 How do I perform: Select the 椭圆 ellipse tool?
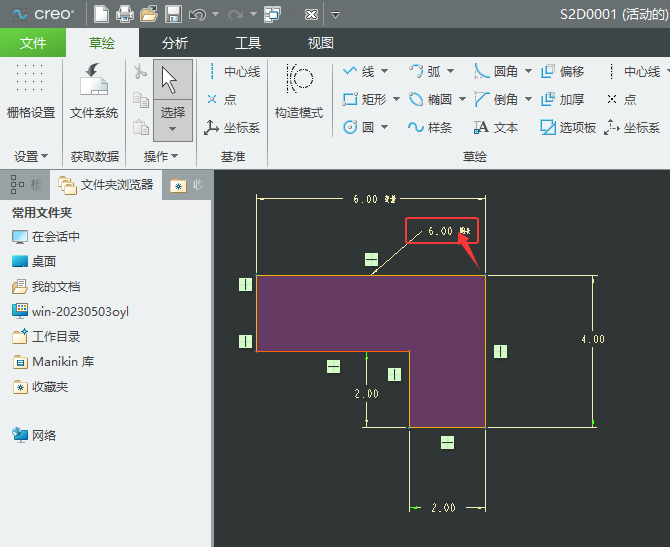click(430, 100)
